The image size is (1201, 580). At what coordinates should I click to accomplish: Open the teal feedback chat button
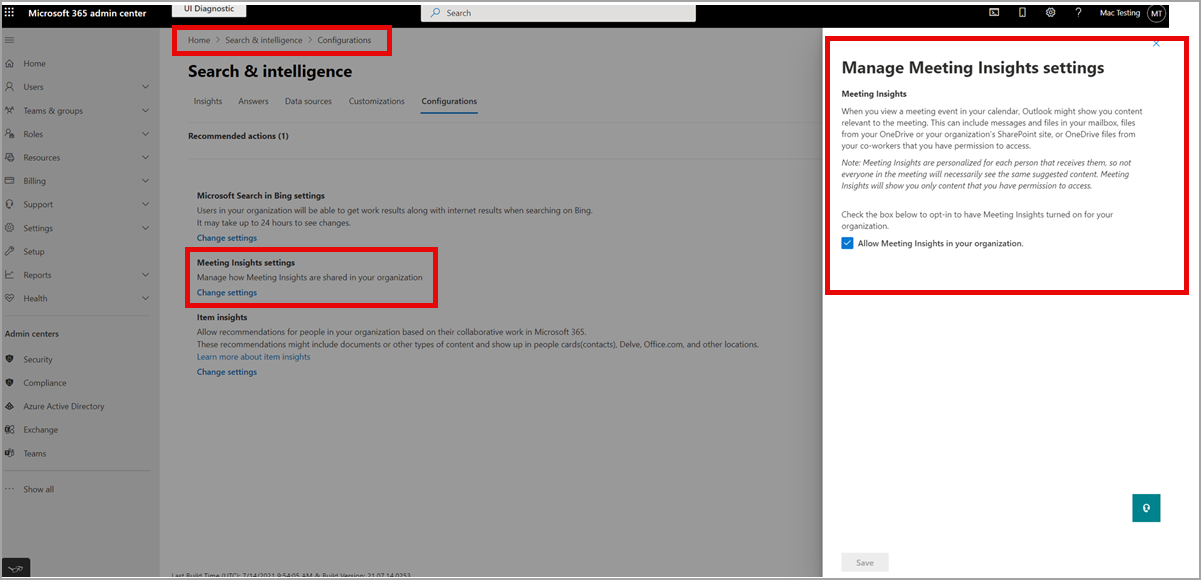click(x=1146, y=508)
